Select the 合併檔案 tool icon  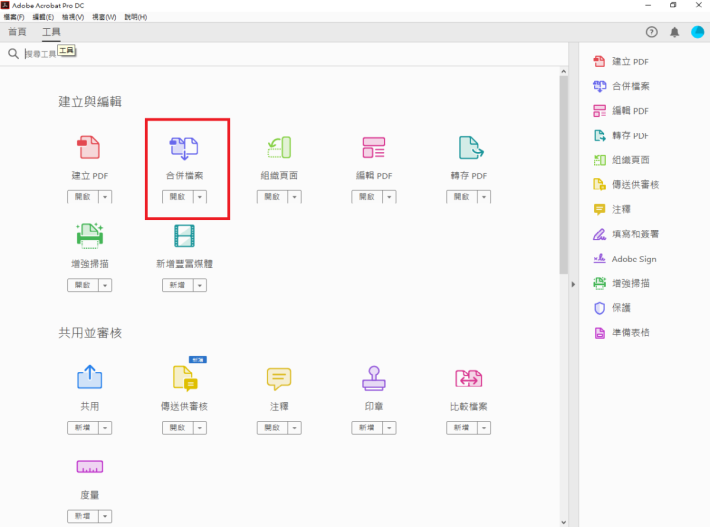click(x=184, y=148)
